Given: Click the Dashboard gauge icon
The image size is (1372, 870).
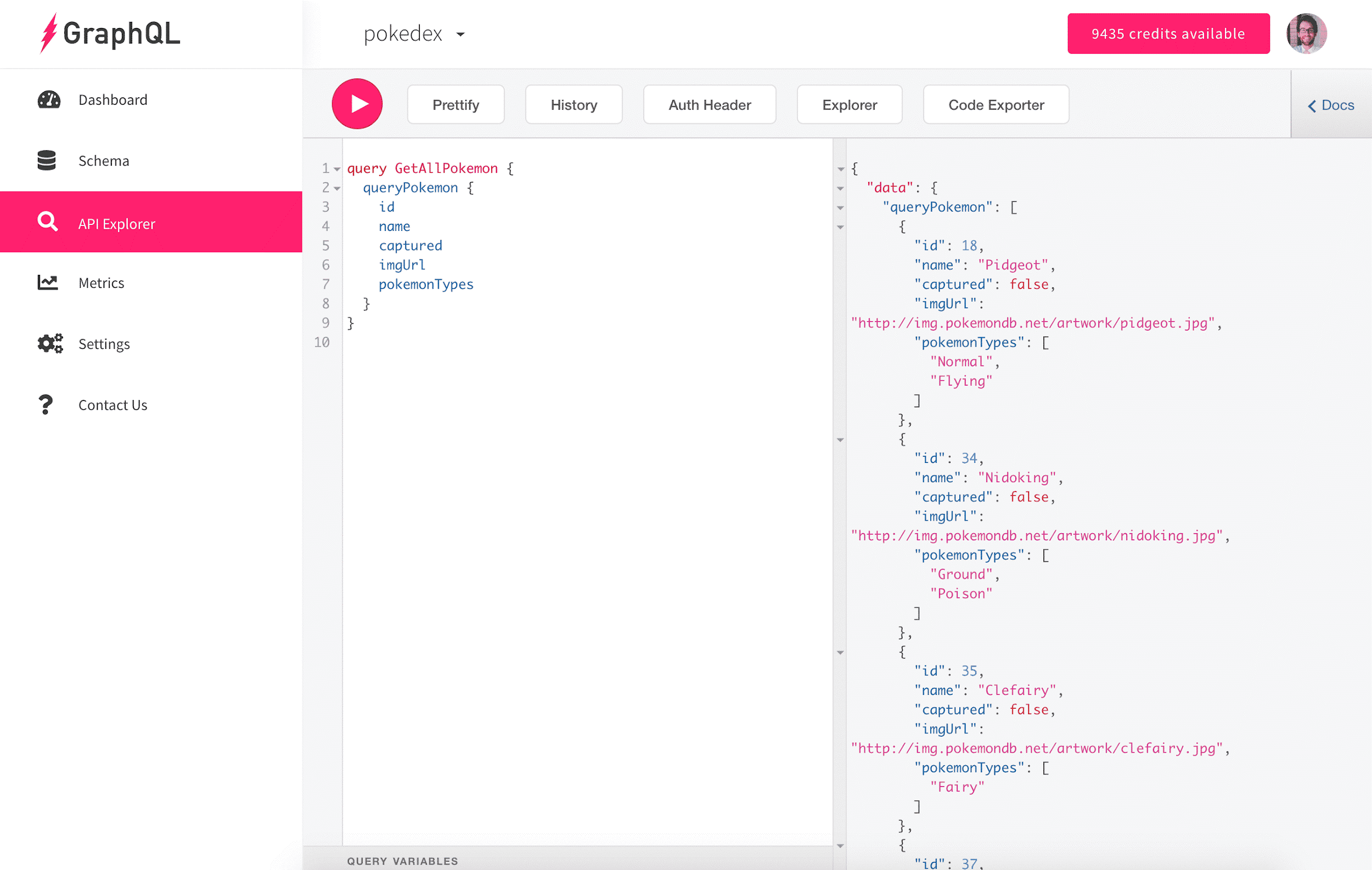Looking at the screenshot, I should pos(48,100).
